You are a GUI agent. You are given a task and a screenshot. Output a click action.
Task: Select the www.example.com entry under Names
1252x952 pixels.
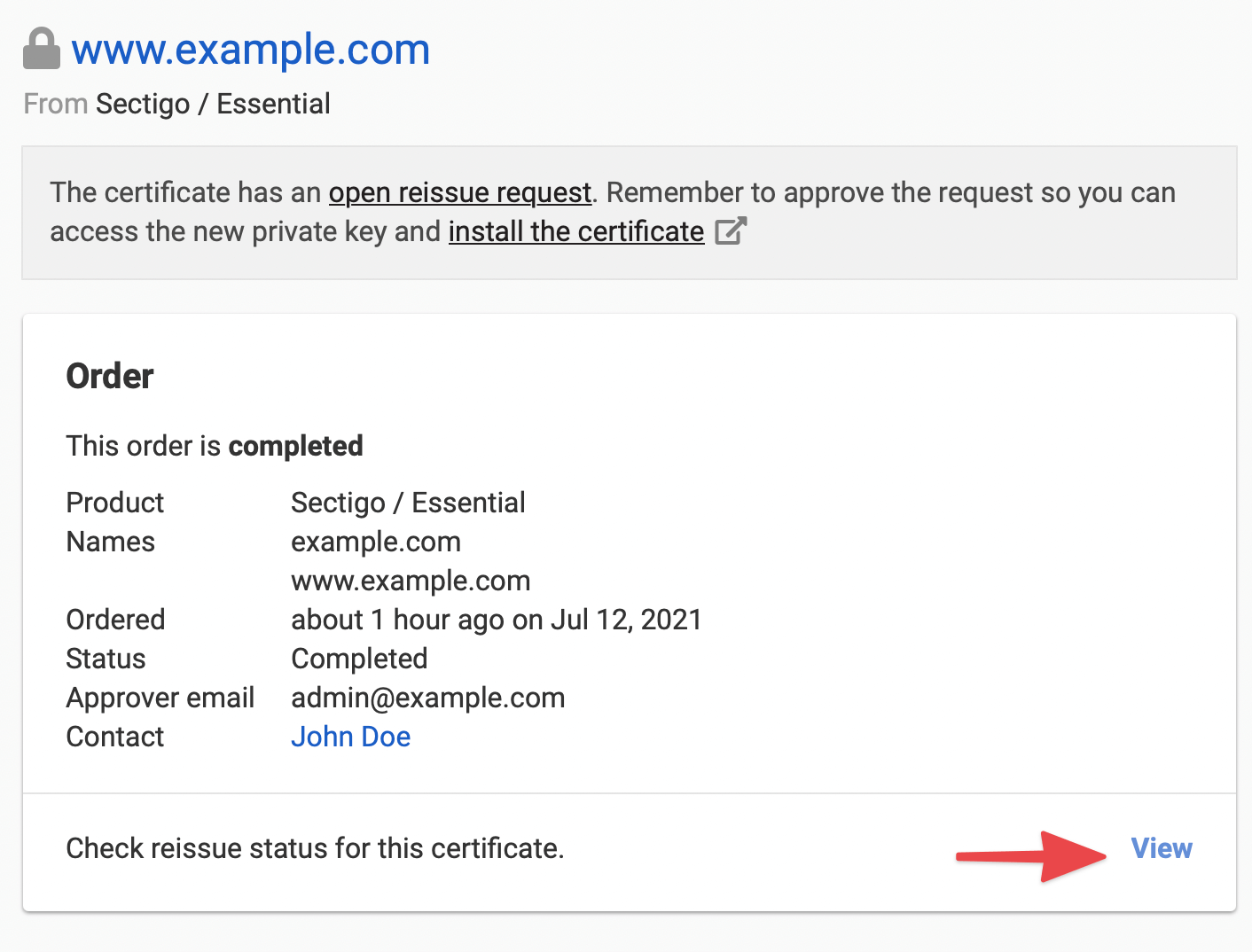coord(411,581)
